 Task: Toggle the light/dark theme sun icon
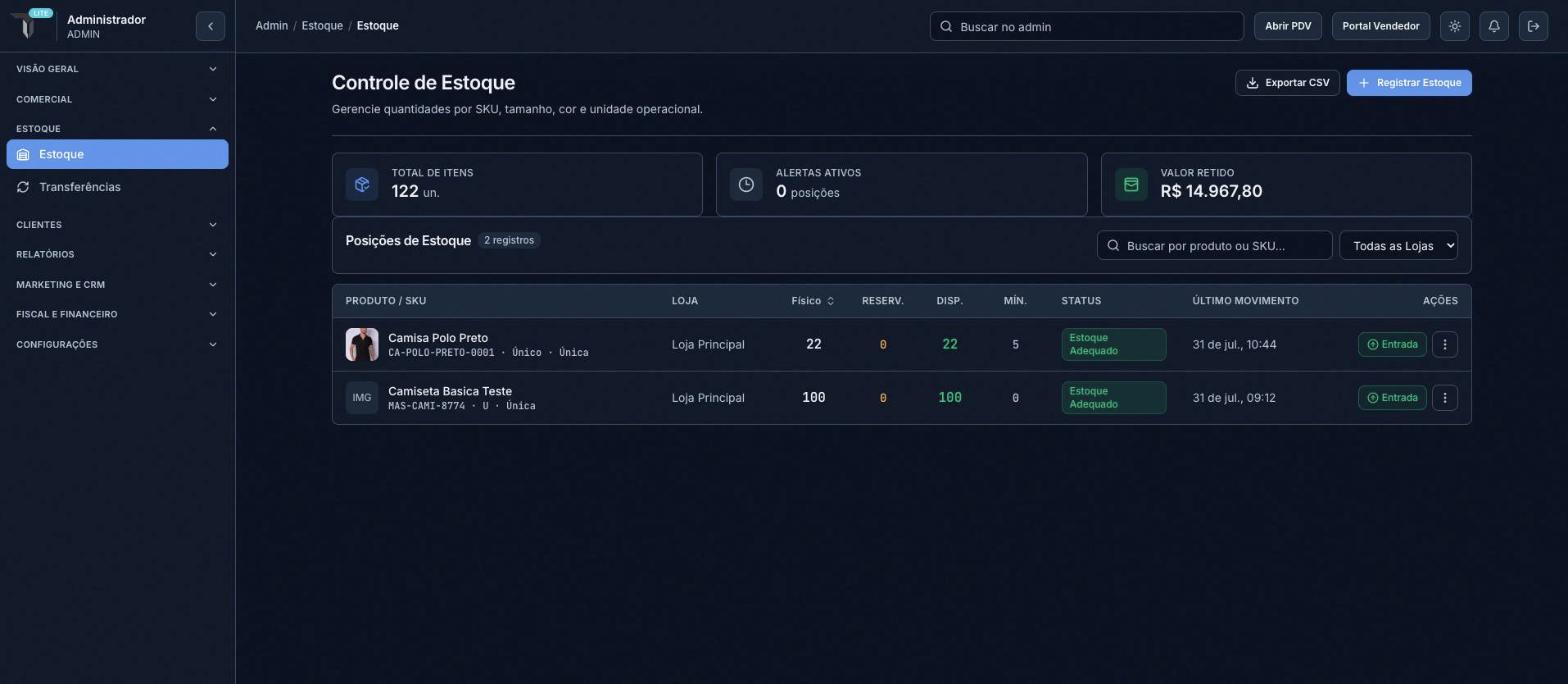click(1455, 26)
